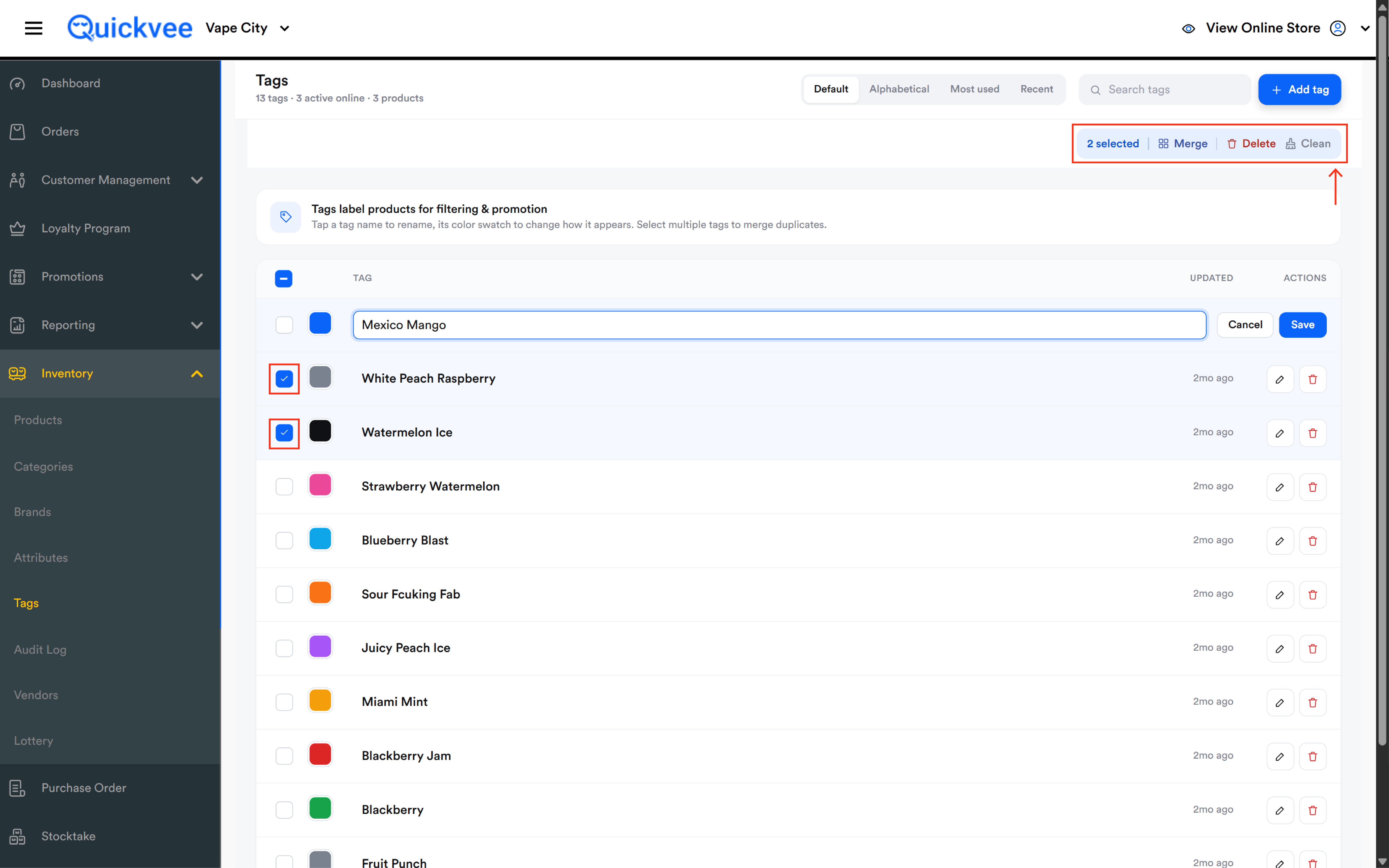Expand the account menu chevron

tap(1365, 28)
